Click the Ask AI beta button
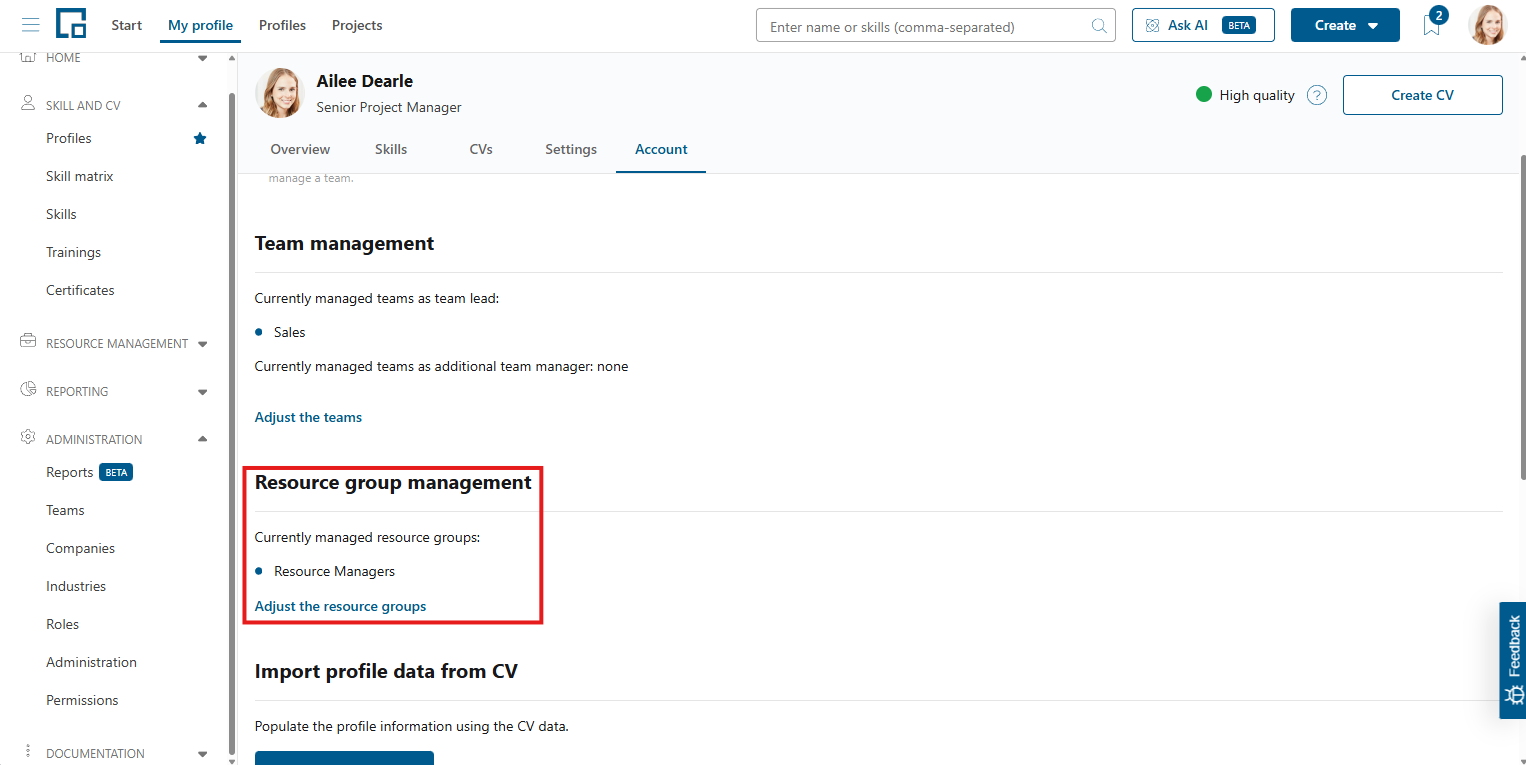The image size is (1526, 765). click(x=1203, y=25)
